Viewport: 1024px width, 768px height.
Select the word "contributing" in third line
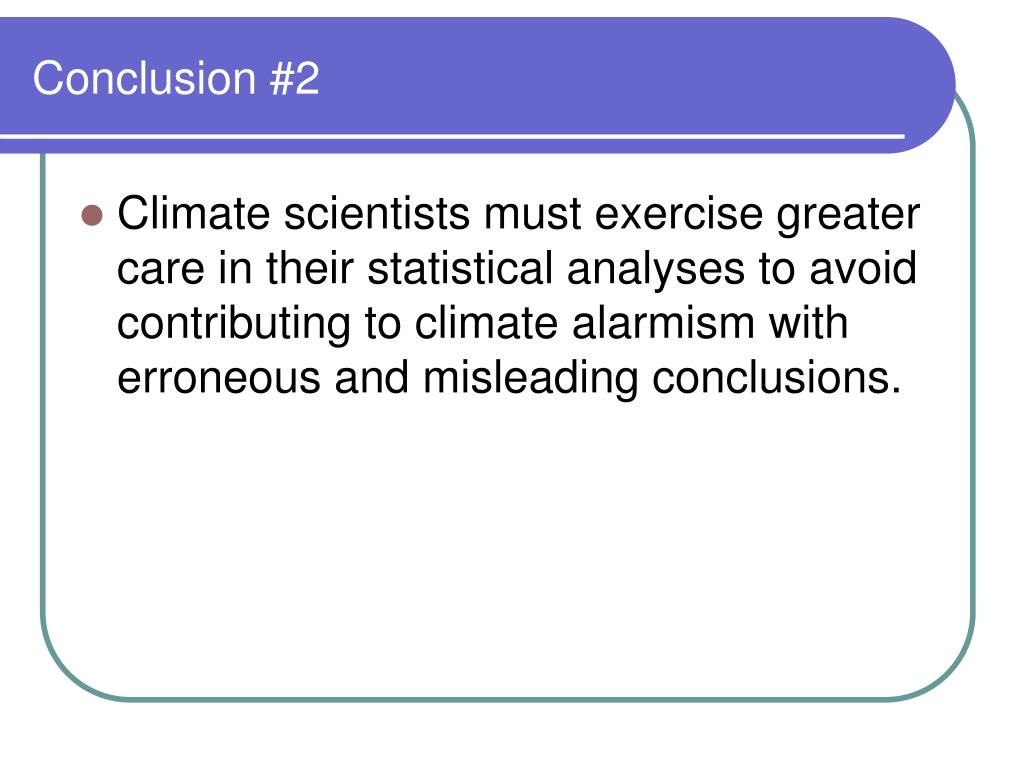234,325
